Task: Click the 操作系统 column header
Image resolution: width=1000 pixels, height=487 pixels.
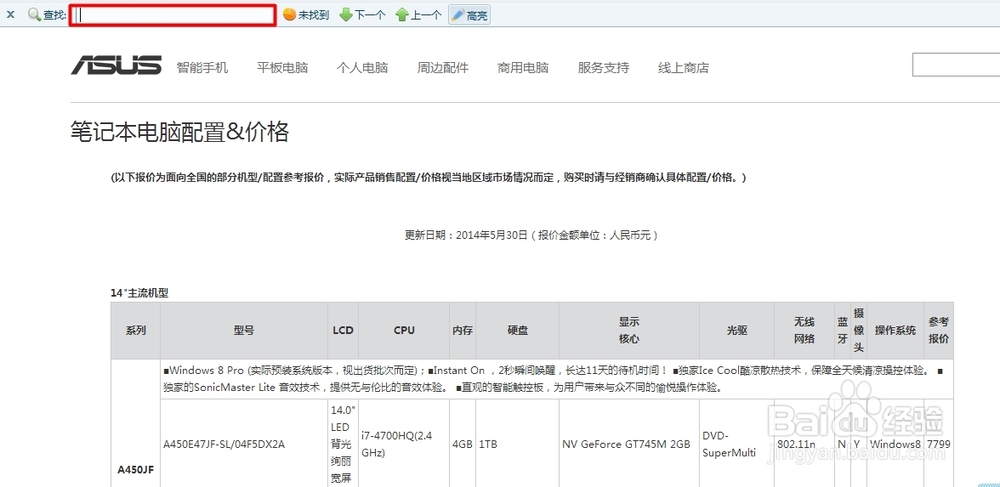Action: 895,330
